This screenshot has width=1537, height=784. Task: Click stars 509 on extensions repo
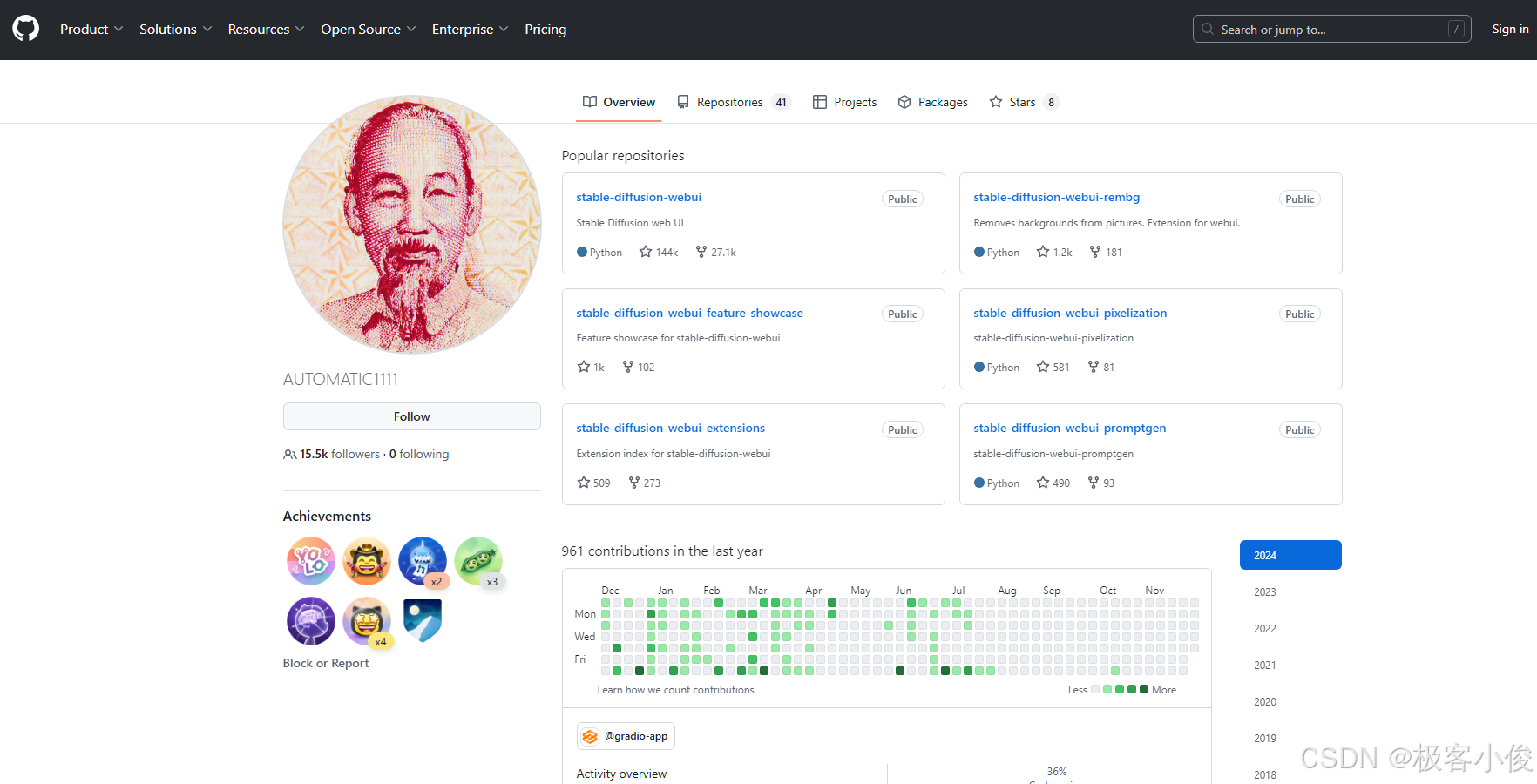(x=593, y=483)
